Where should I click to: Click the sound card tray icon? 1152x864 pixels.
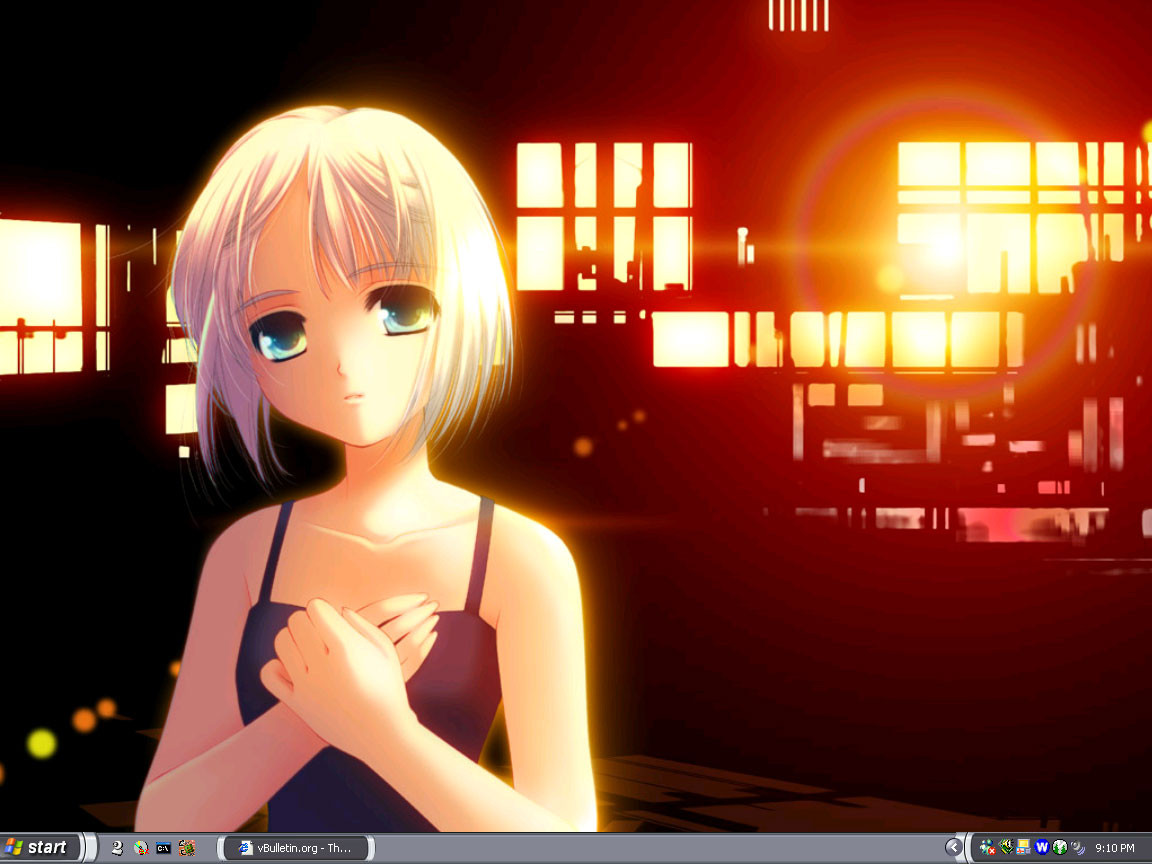coord(1006,848)
